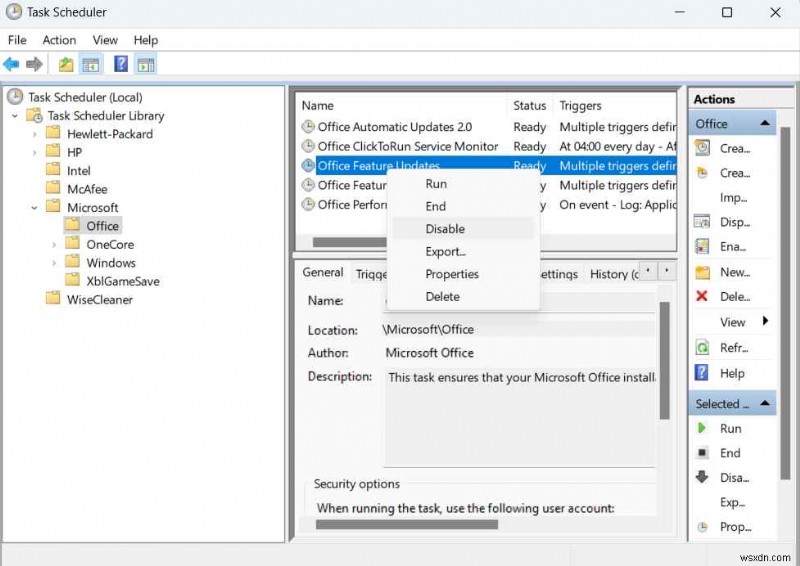Open the File menu
This screenshot has height=566, width=800.
(x=17, y=40)
